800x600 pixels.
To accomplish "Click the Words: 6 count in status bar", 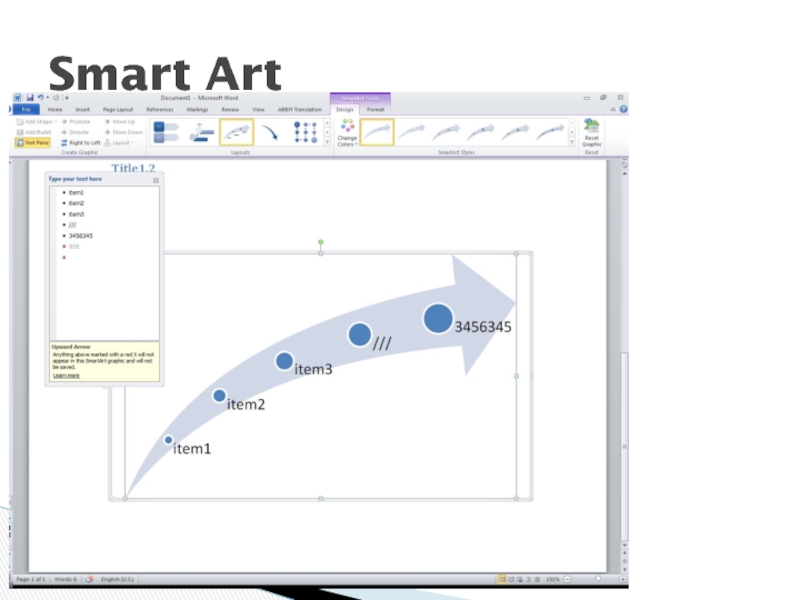I will tap(65, 579).
